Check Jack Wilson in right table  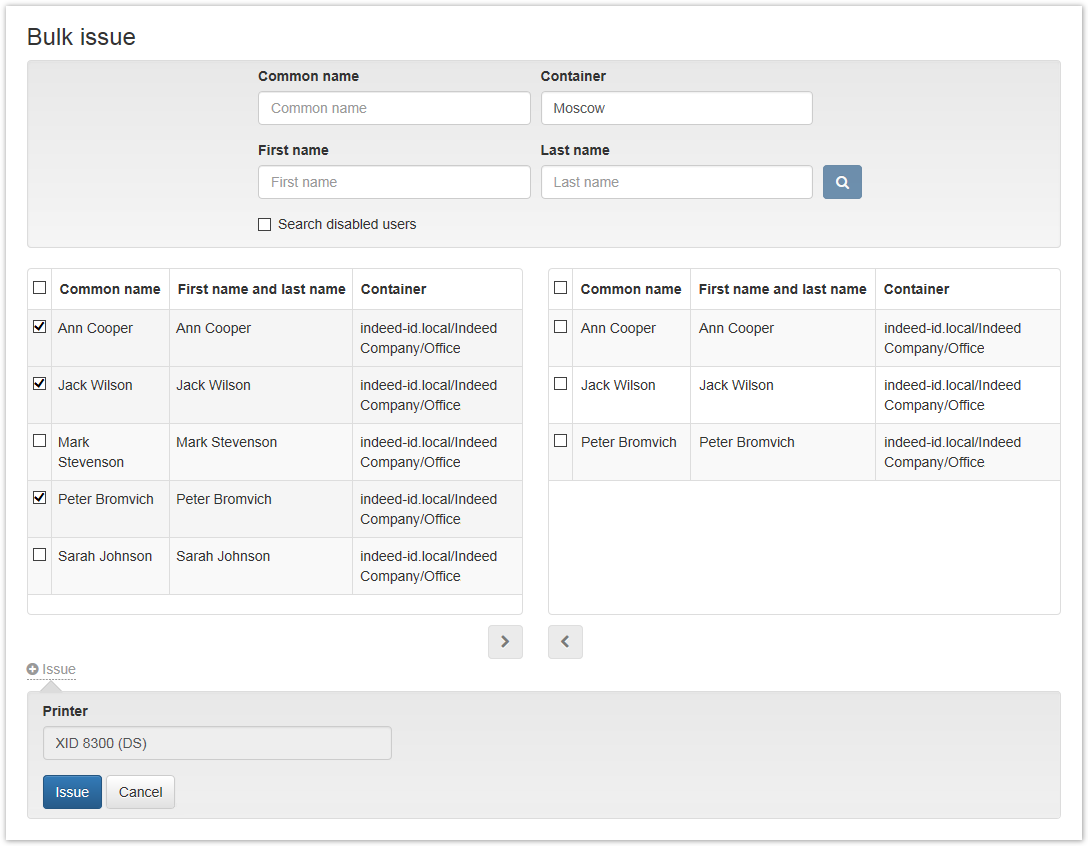561,384
